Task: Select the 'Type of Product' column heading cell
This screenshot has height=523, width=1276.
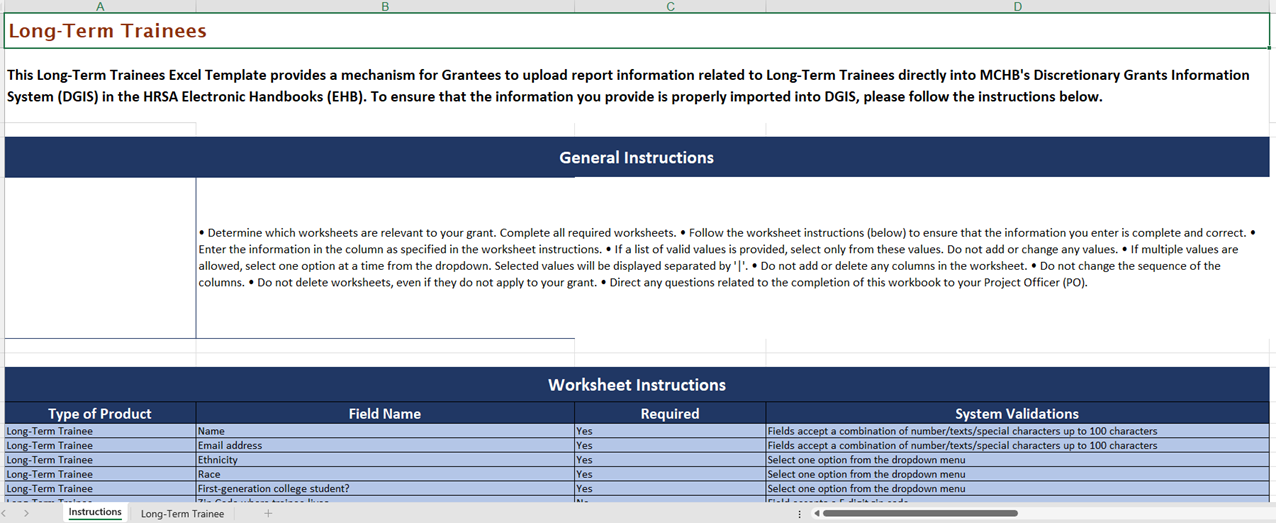Action: [x=100, y=413]
